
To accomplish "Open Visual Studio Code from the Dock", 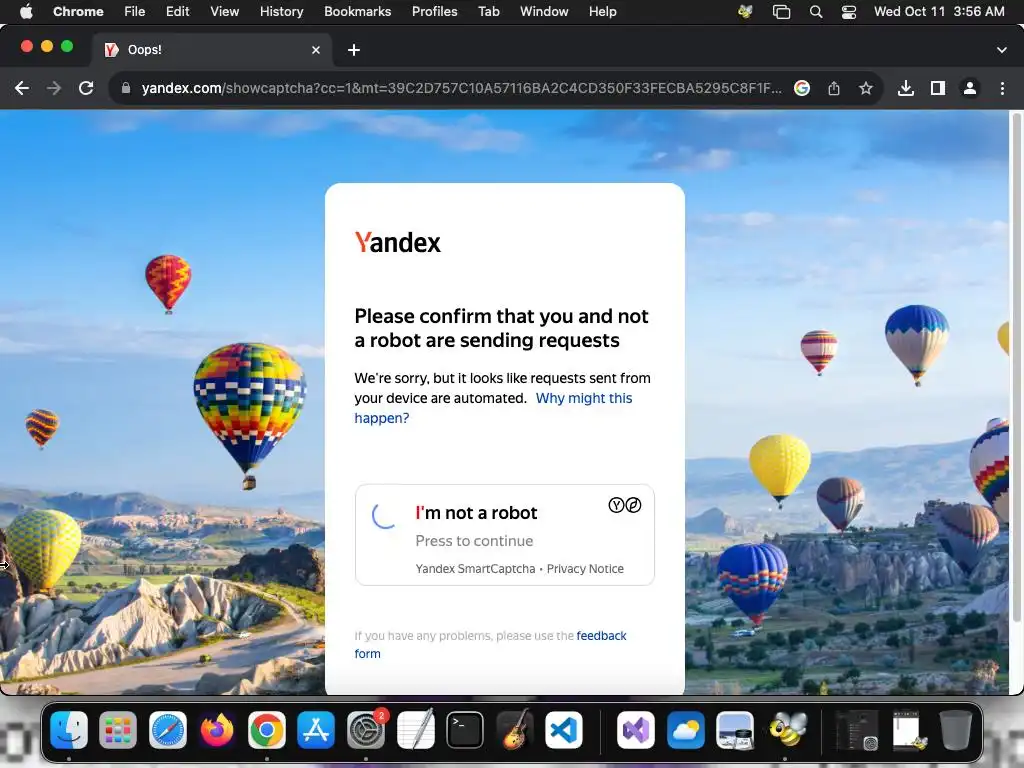I will coord(564,729).
